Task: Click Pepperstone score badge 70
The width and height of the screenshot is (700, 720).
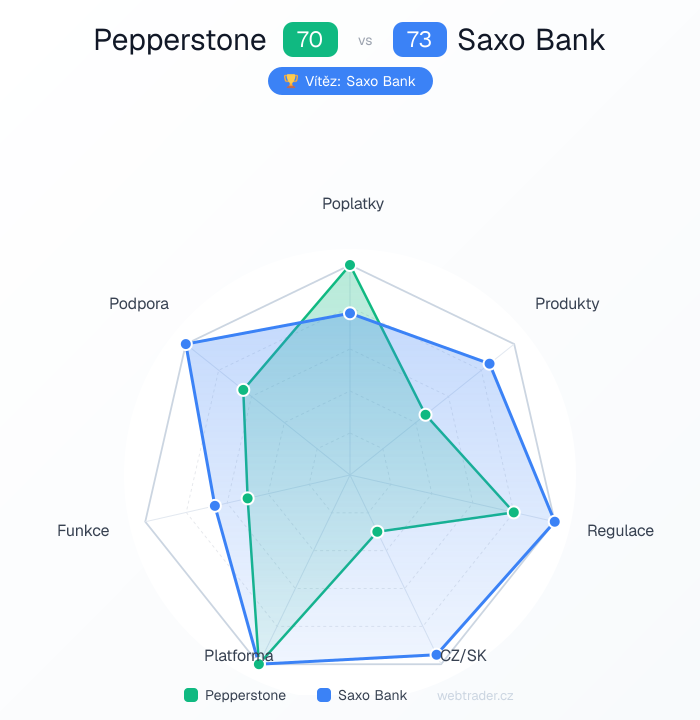Action: (x=310, y=40)
